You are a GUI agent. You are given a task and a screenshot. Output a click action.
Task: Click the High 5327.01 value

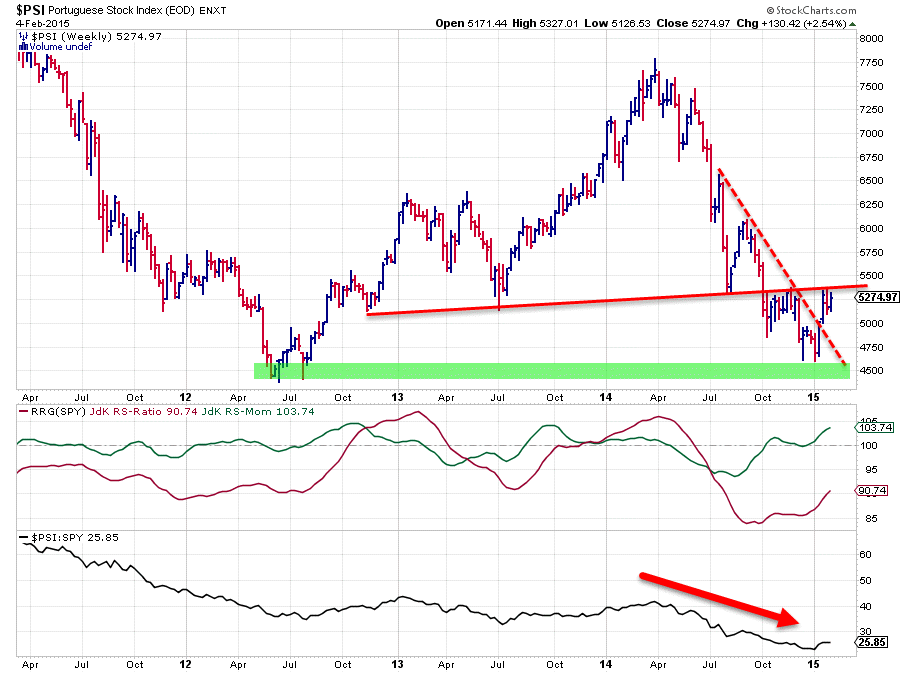point(545,24)
